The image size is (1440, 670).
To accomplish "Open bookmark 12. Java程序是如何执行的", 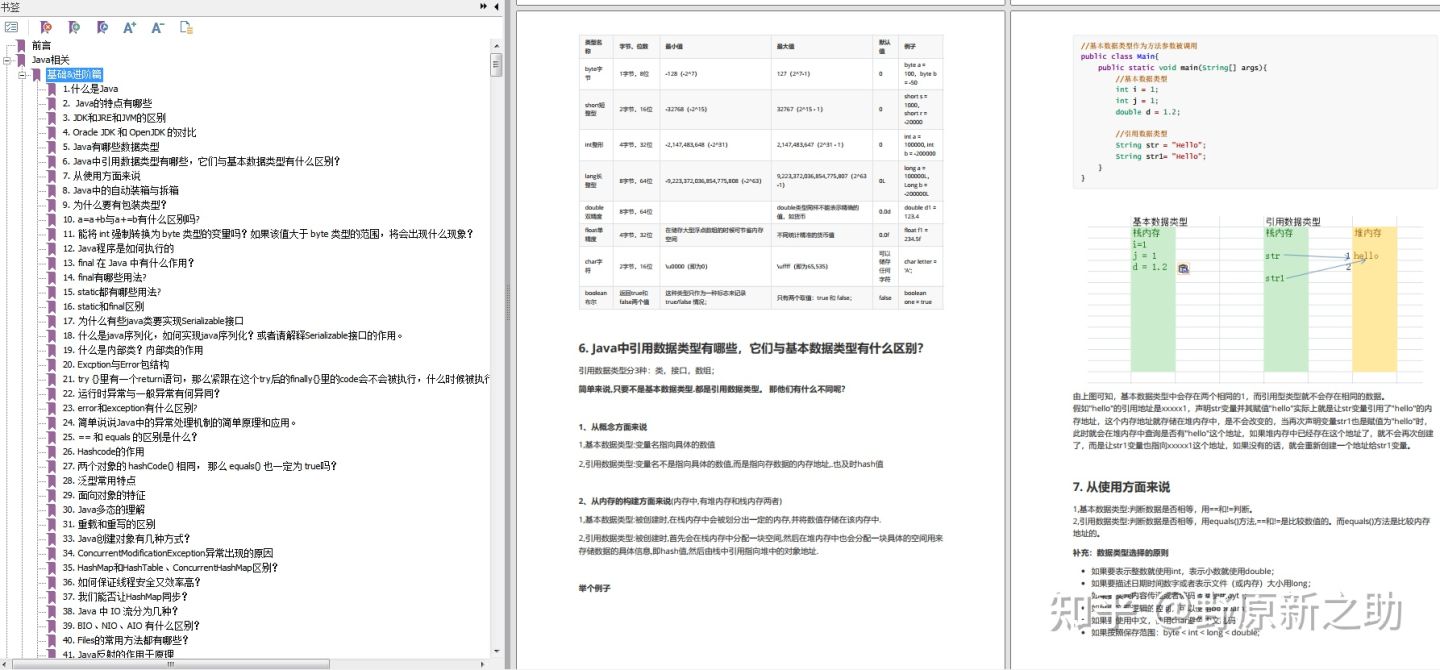I will pos(118,248).
